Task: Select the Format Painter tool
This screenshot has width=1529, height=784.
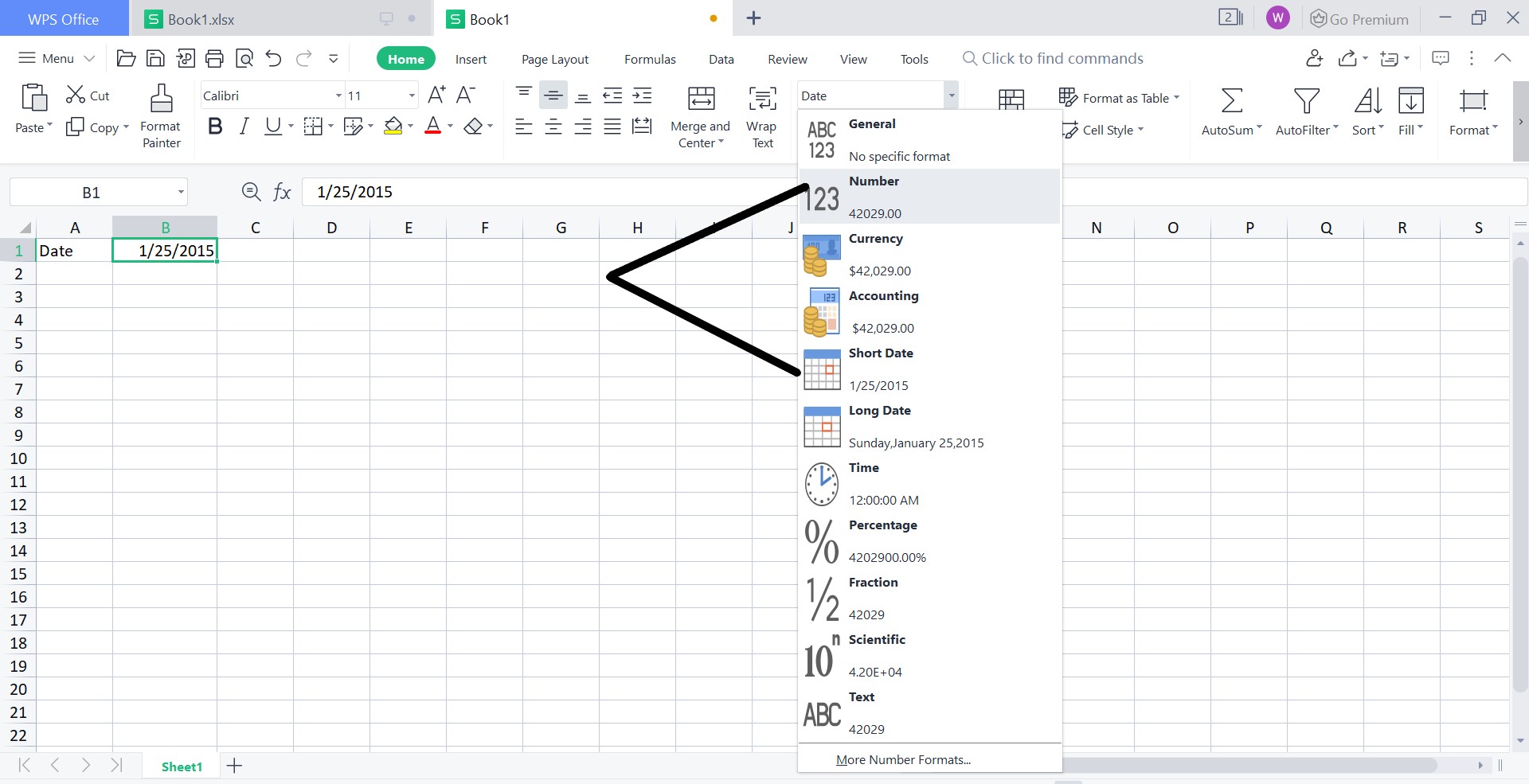Action: click(x=160, y=115)
